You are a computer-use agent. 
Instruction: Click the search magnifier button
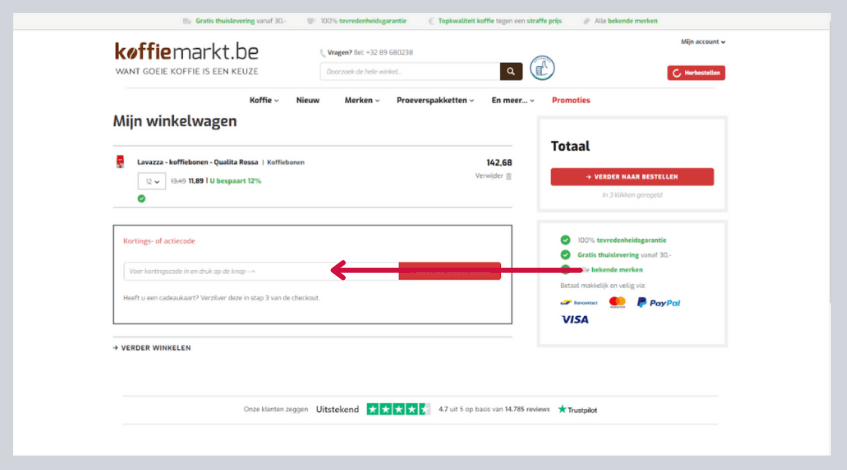tap(511, 71)
